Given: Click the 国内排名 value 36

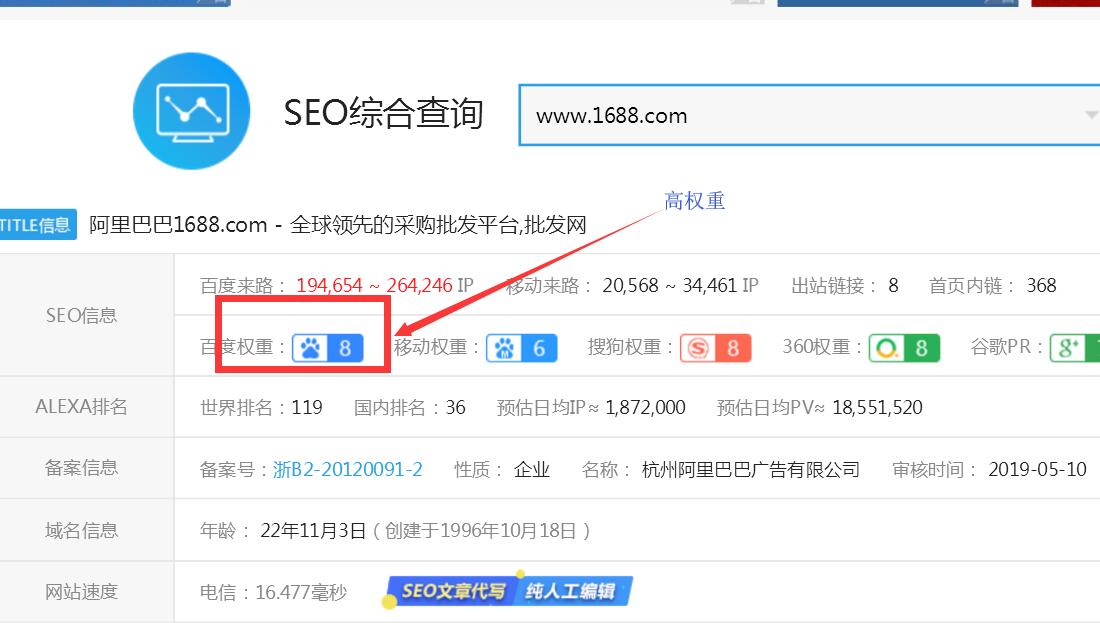Looking at the screenshot, I should click(455, 408).
